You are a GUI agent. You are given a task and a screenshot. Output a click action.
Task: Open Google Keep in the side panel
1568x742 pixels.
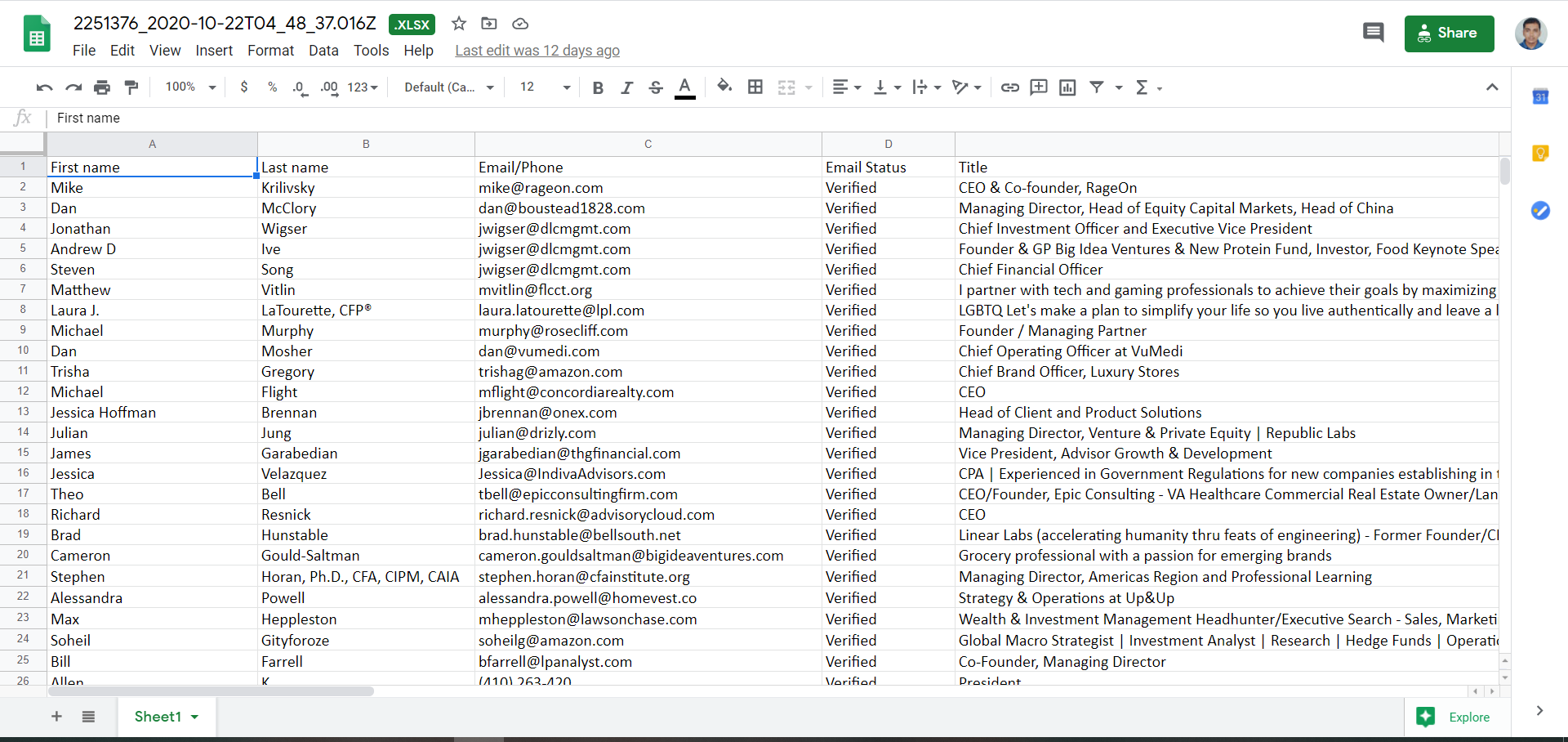click(x=1541, y=153)
